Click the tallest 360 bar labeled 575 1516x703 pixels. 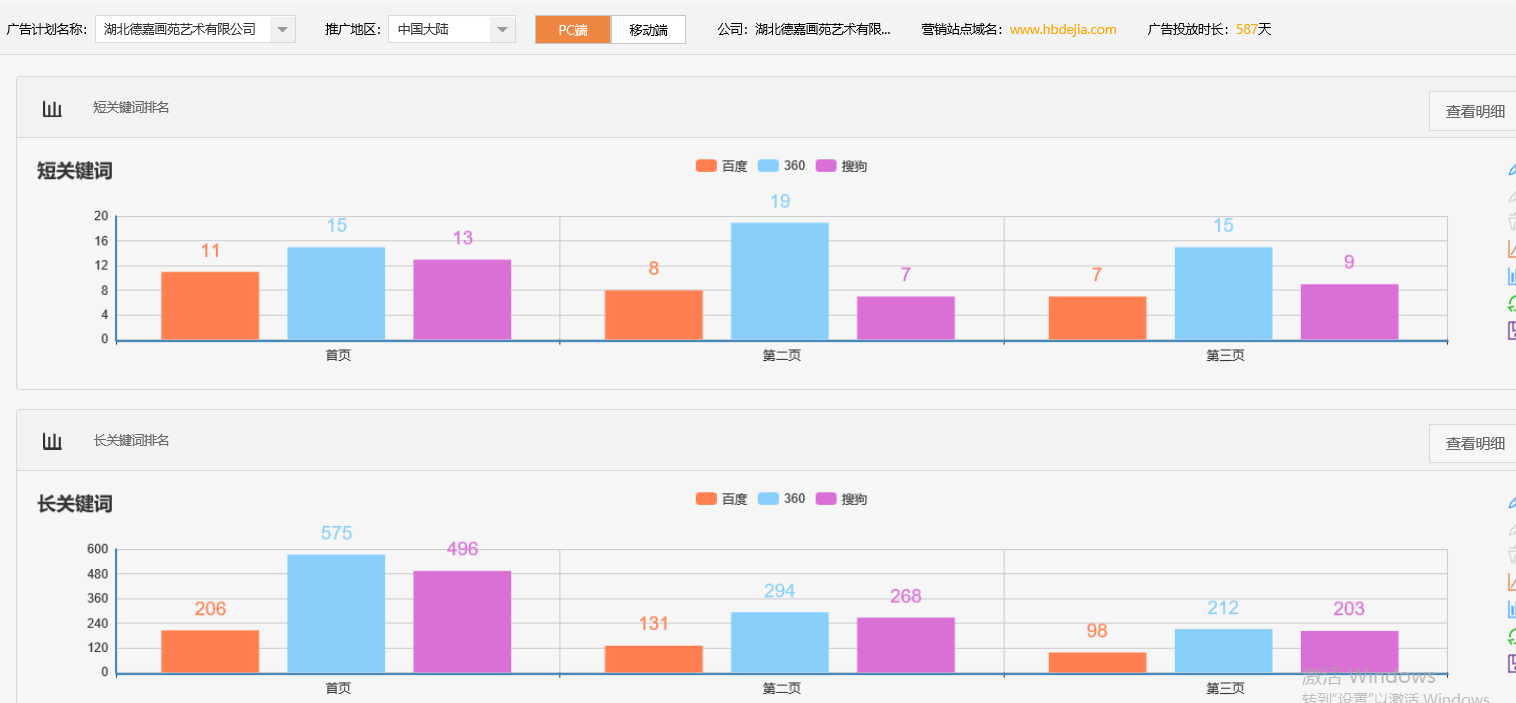(x=337, y=615)
